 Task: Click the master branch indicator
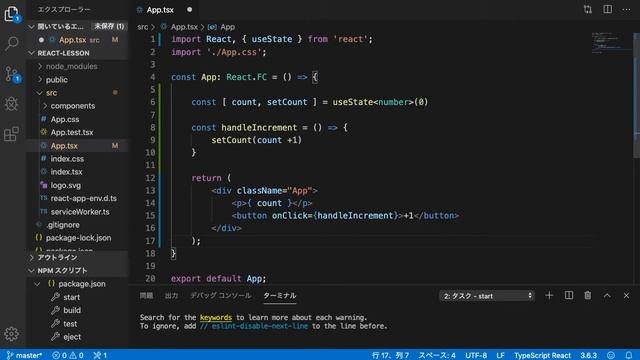24,355
